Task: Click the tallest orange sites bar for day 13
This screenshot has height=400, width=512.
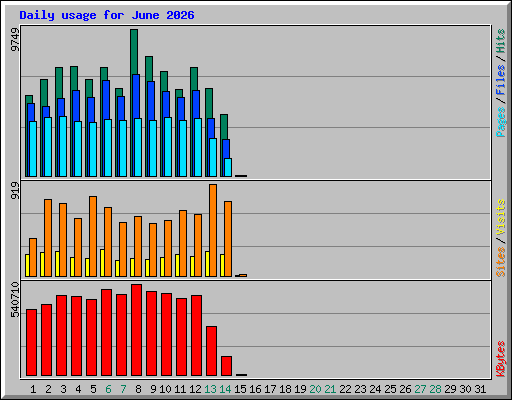Action: click(213, 230)
